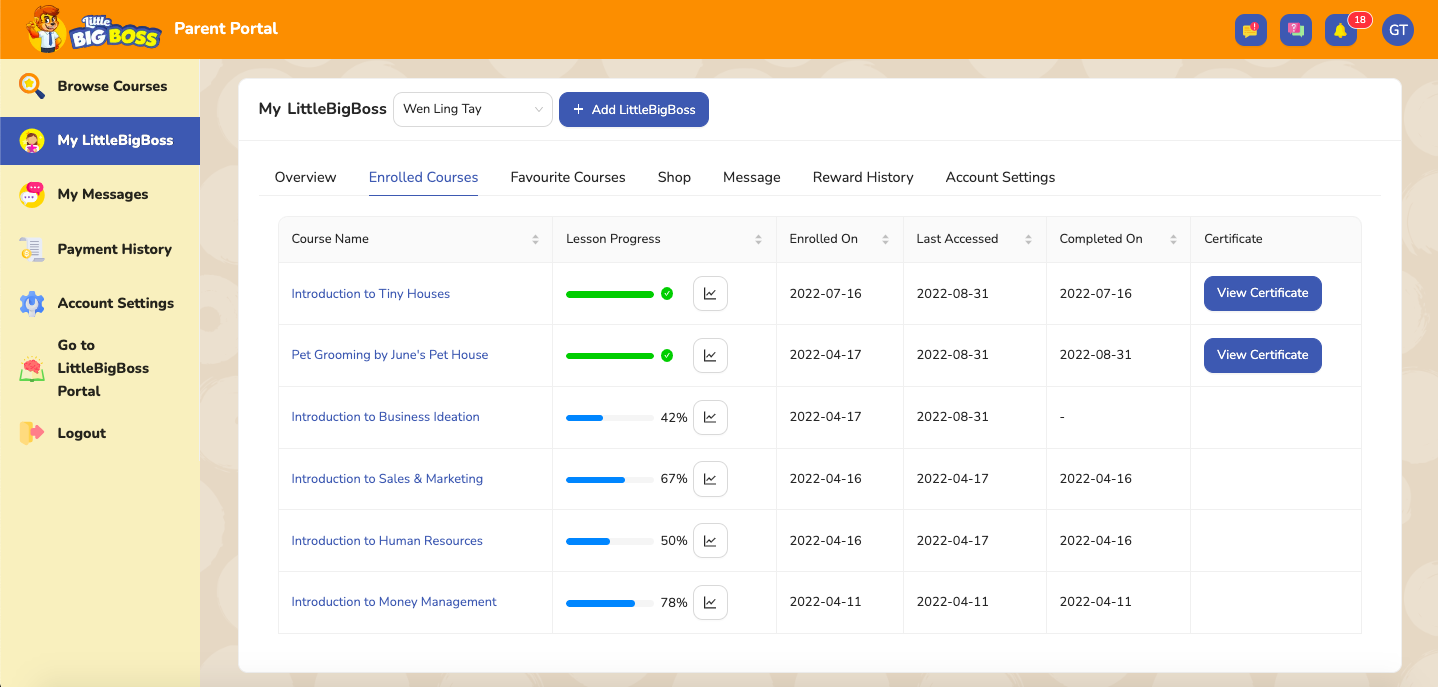Go to LittleBigBoss Portal via sidebar icon
Screen dimensions: 1438x687
coord(32,369)
